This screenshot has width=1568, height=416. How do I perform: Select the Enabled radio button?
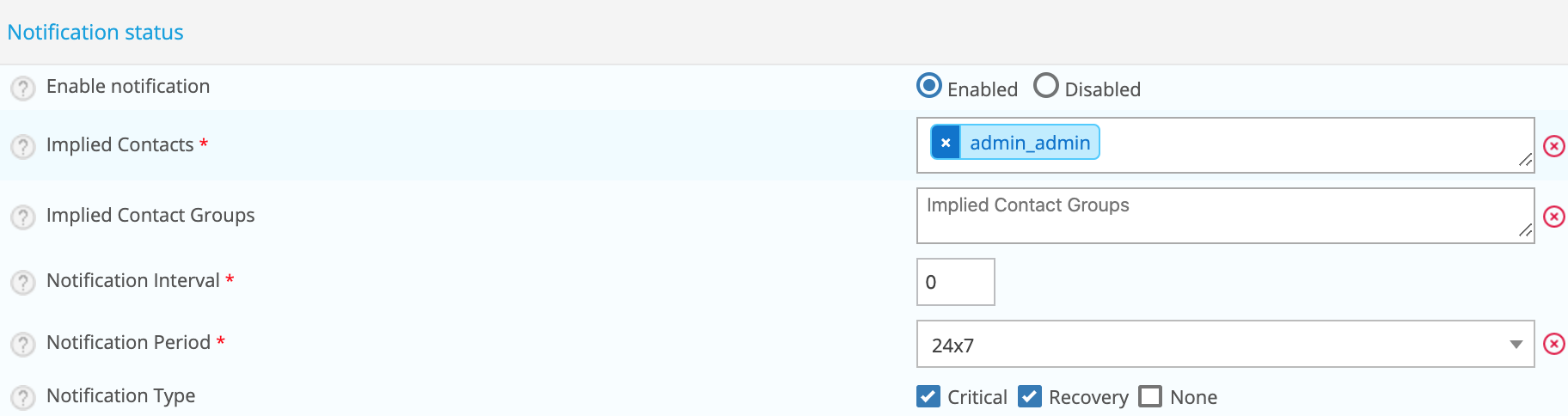[x=929, y=85]
